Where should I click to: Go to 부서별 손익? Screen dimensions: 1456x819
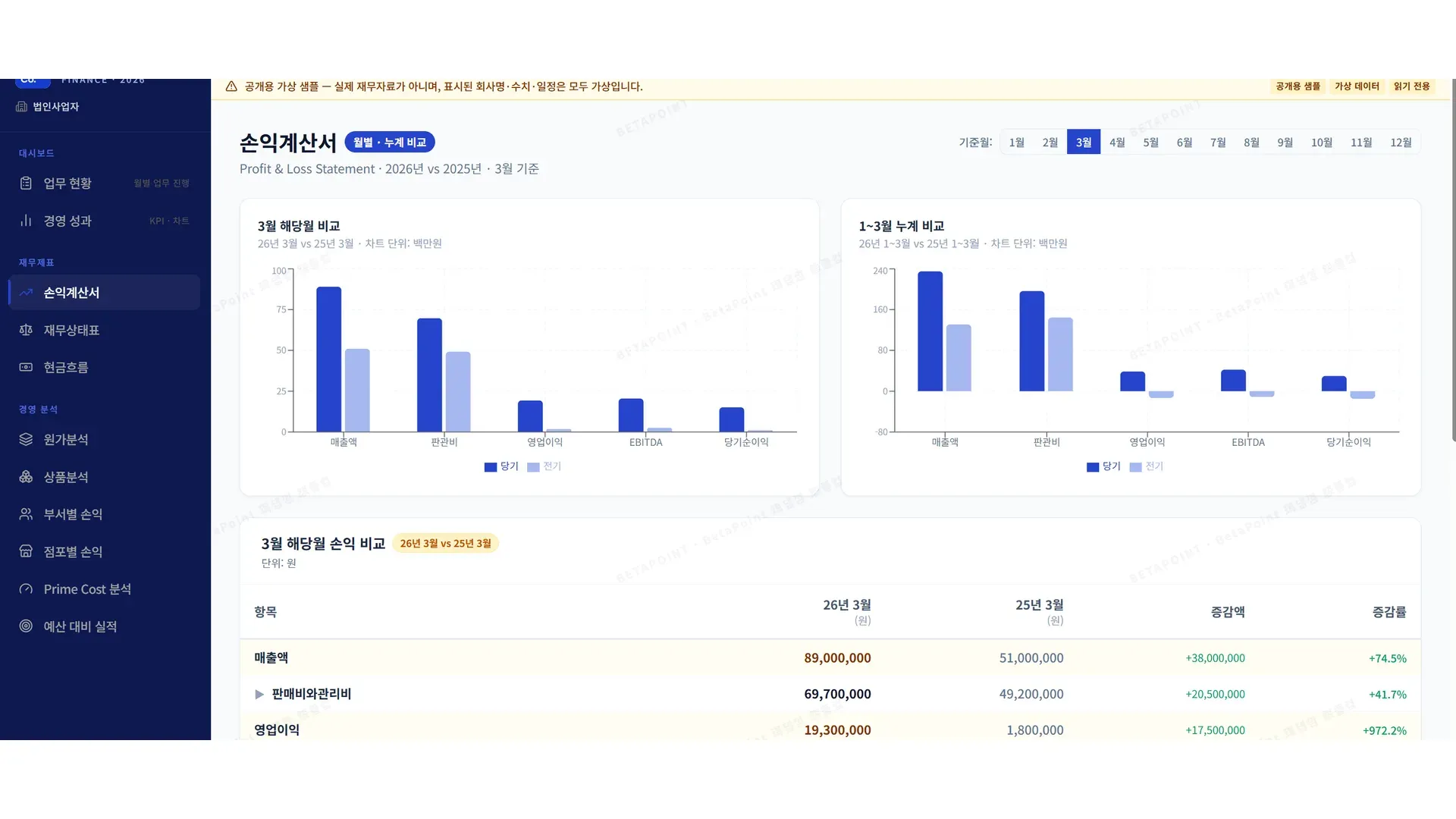(x=105, y=514)
